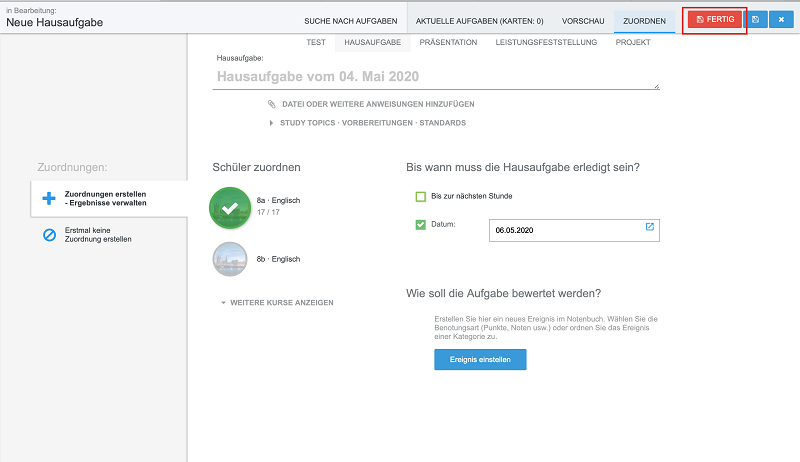Image resolution: width=800 pixels, height=462 pixels.
Task: Select the 8a Englisch class avatar
Action: pyautogui.click(x=230, y=208)
